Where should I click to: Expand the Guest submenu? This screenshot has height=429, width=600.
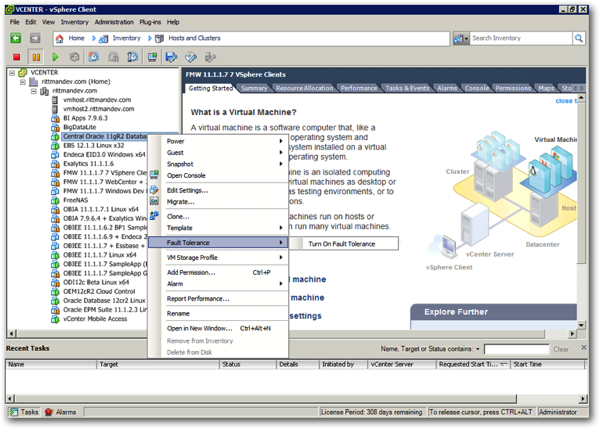coord(281,152)
